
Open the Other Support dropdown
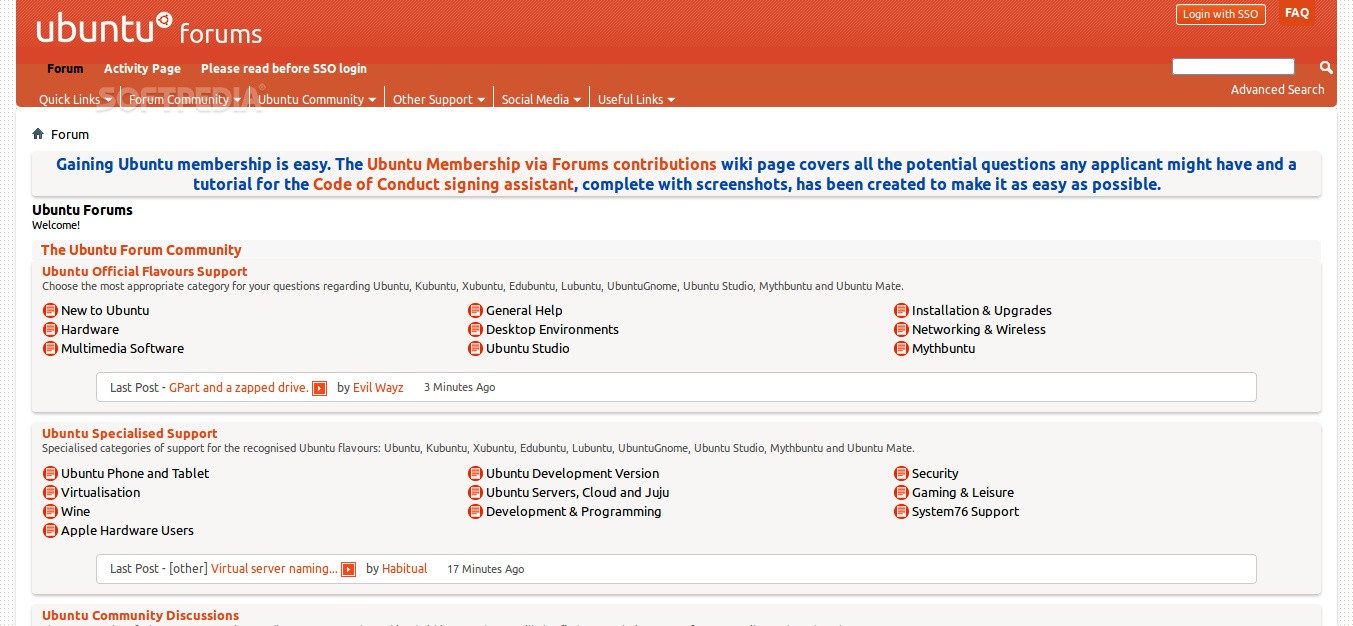tap(438, 99)
